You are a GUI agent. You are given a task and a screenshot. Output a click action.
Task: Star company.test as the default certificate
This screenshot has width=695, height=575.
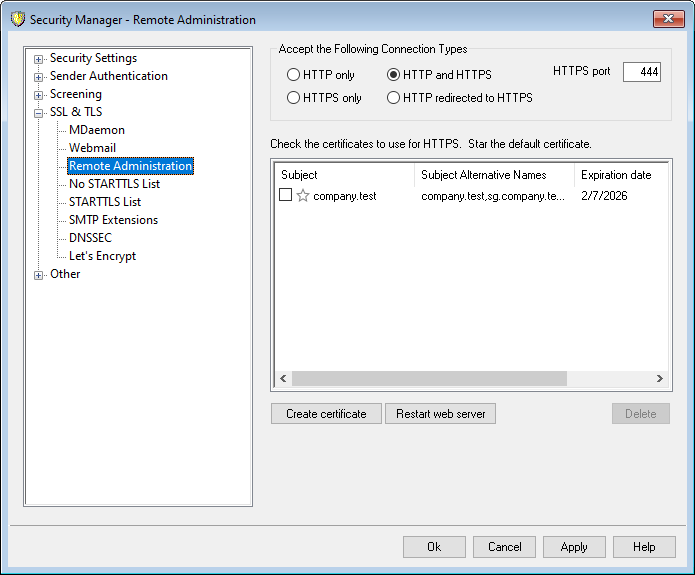303,196
